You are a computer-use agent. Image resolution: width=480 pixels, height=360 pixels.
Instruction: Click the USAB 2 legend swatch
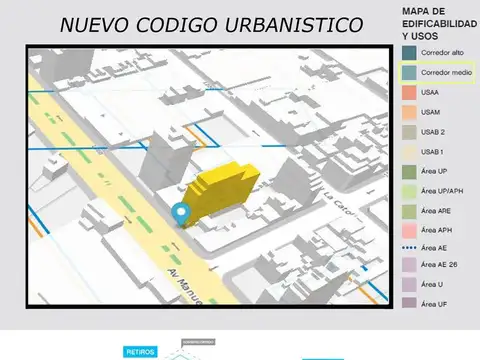[409, 132]
